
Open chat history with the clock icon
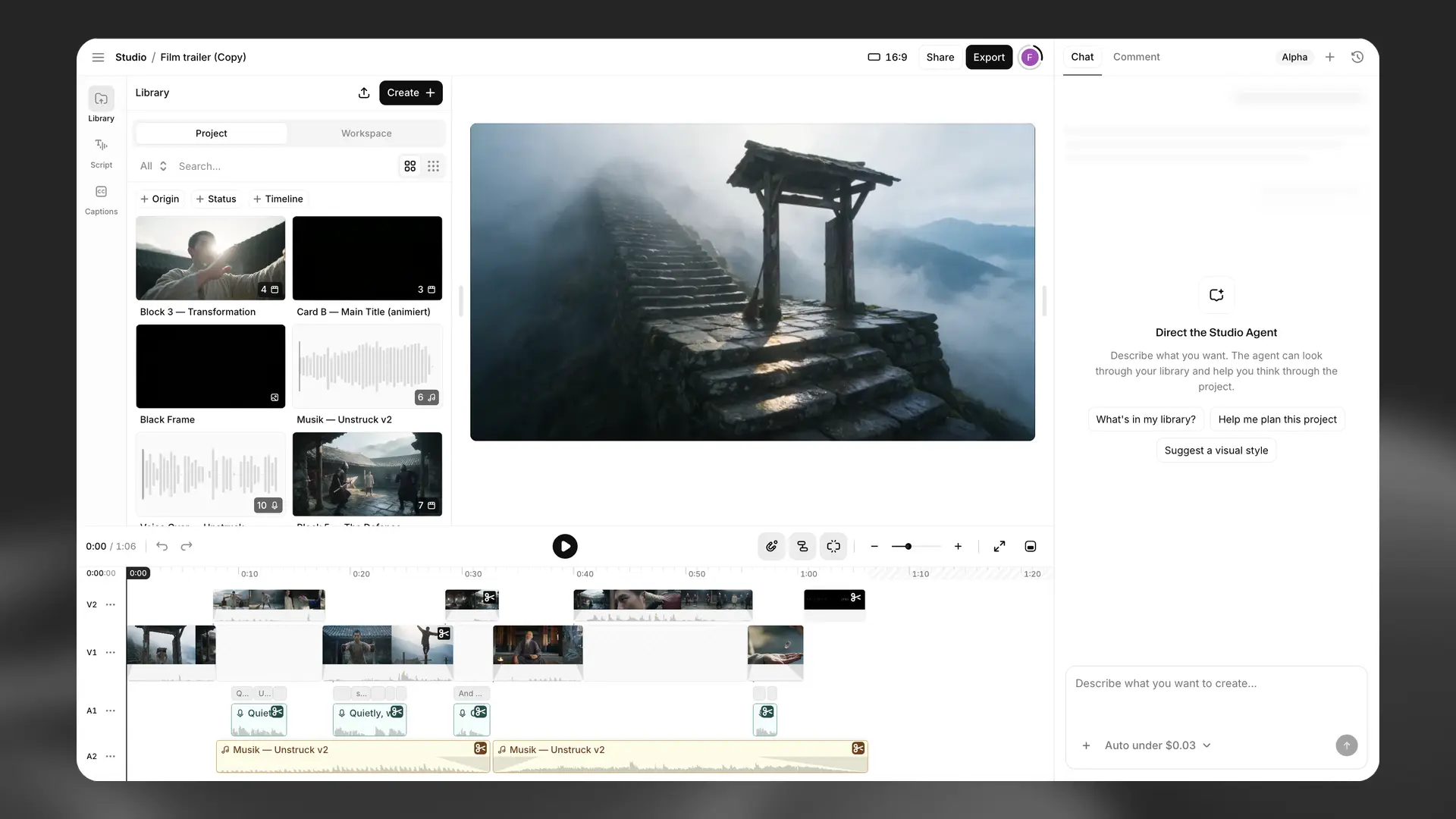tap(1357, 57)
